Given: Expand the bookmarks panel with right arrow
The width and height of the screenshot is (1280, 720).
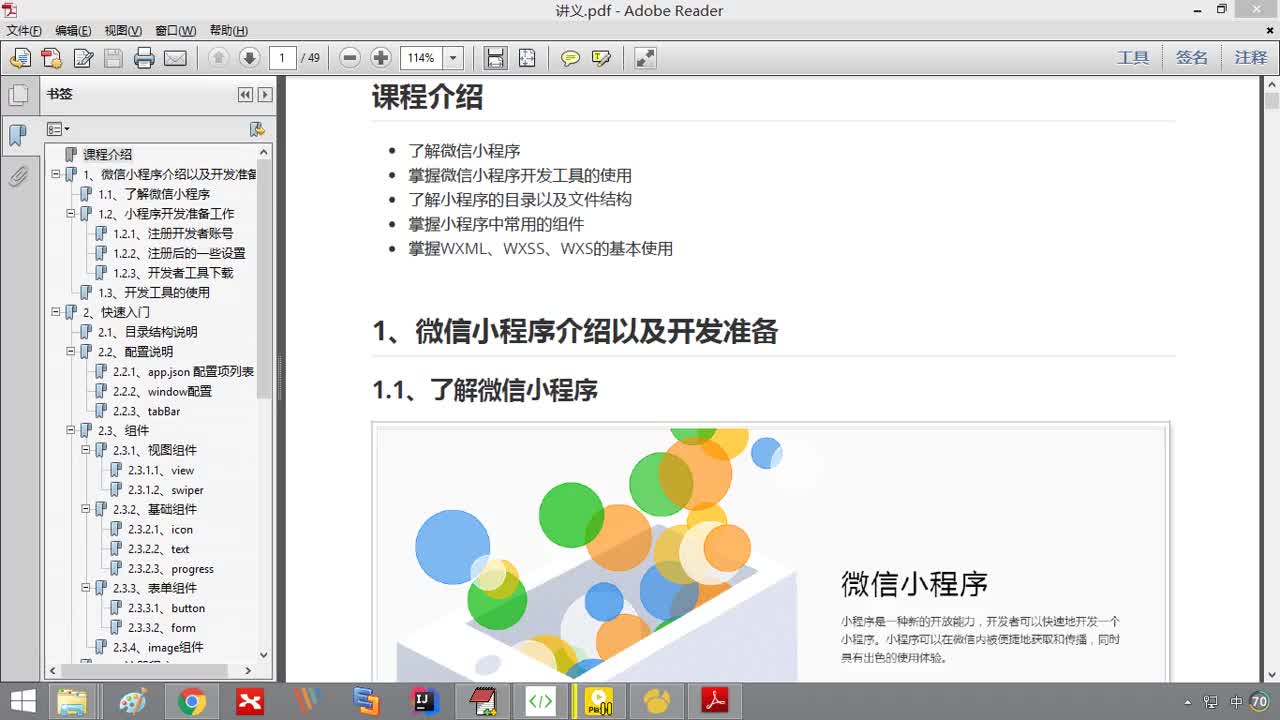Looking at the screenshot, I should [265, 95].
